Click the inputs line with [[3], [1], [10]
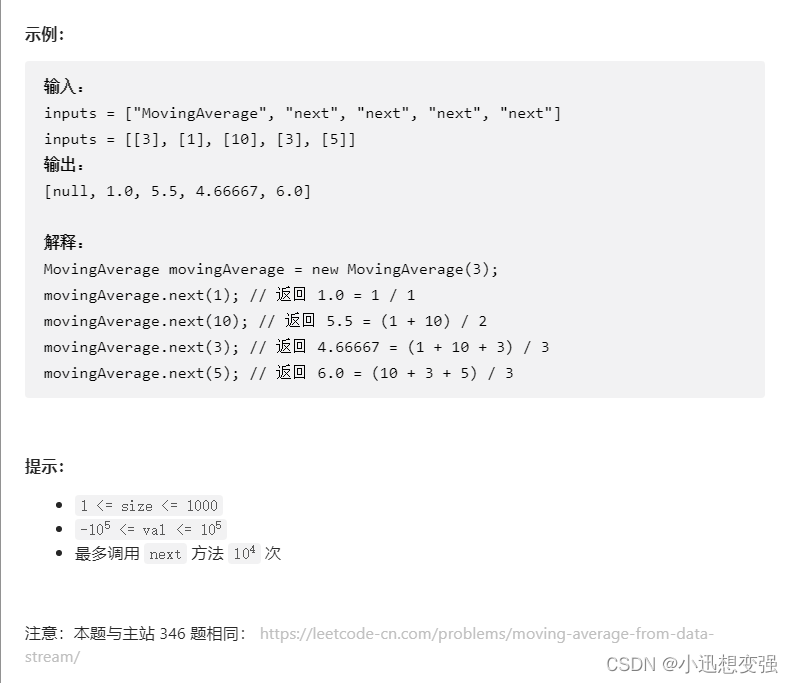 click(199, 139)
